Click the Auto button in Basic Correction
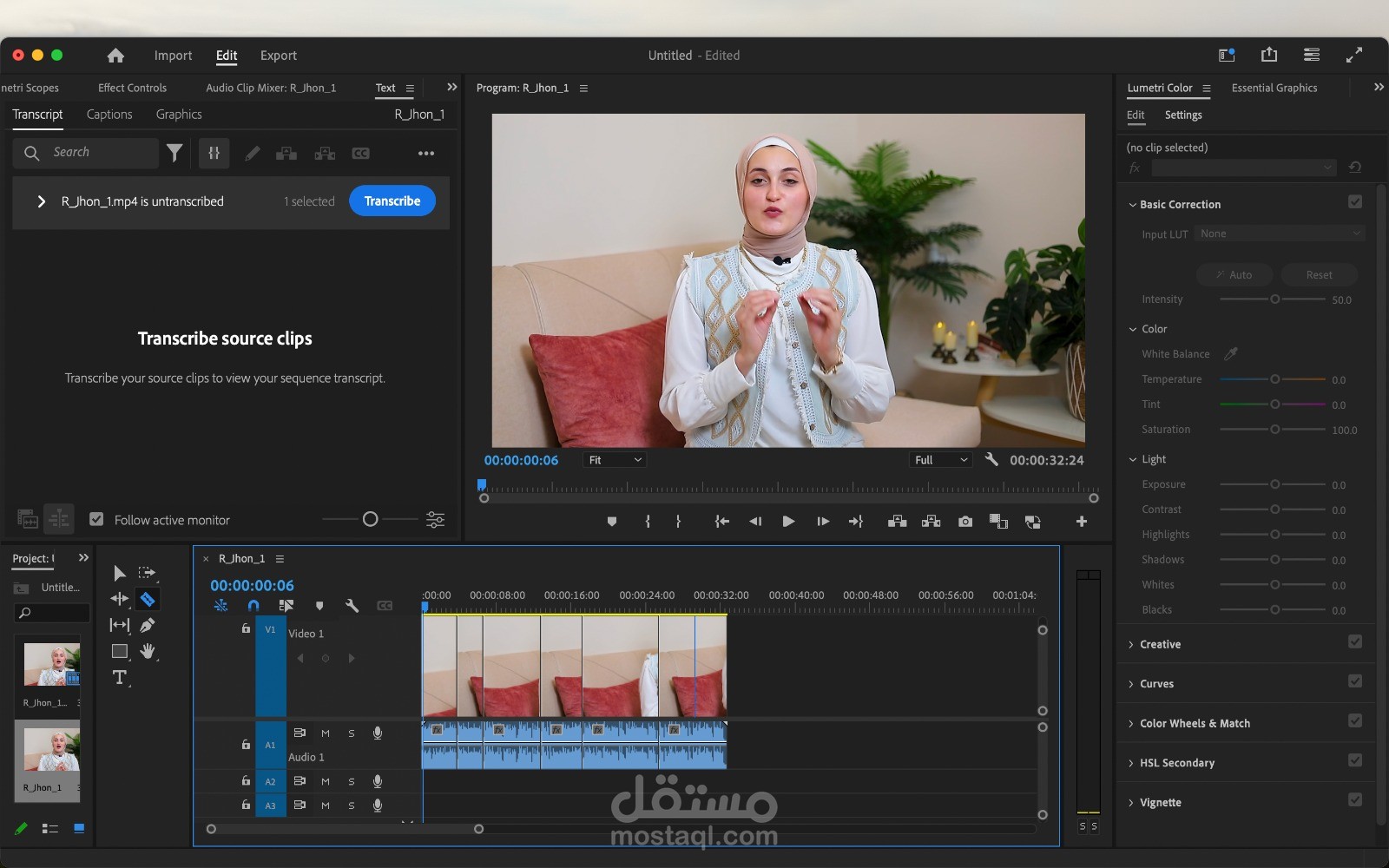 (x=1234, y=274)
